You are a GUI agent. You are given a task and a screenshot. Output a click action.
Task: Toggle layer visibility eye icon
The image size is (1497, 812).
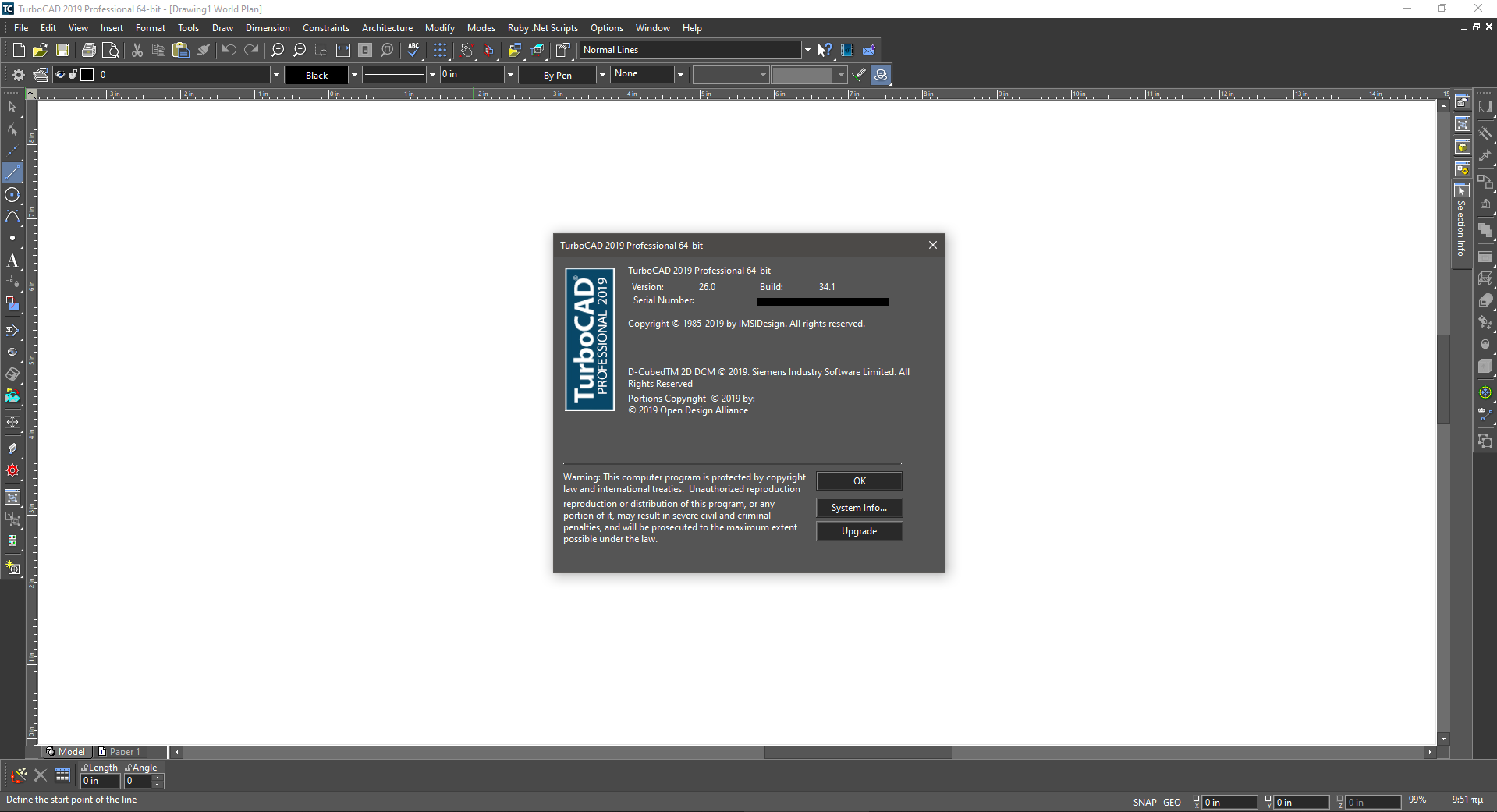tap(60, 75)
